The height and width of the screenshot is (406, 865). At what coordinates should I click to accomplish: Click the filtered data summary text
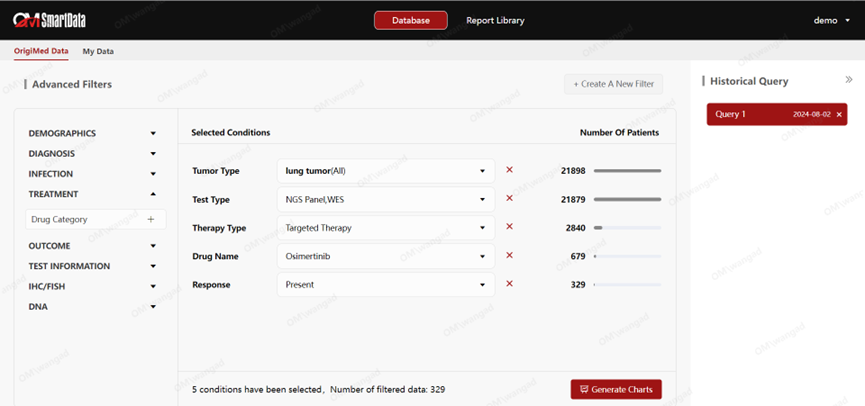pos(318,389)
